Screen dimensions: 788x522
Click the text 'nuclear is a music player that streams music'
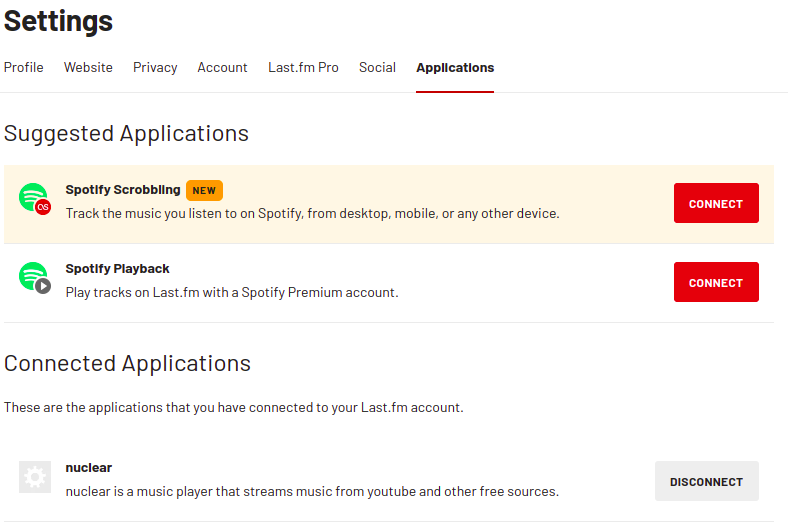pos(199,491)
